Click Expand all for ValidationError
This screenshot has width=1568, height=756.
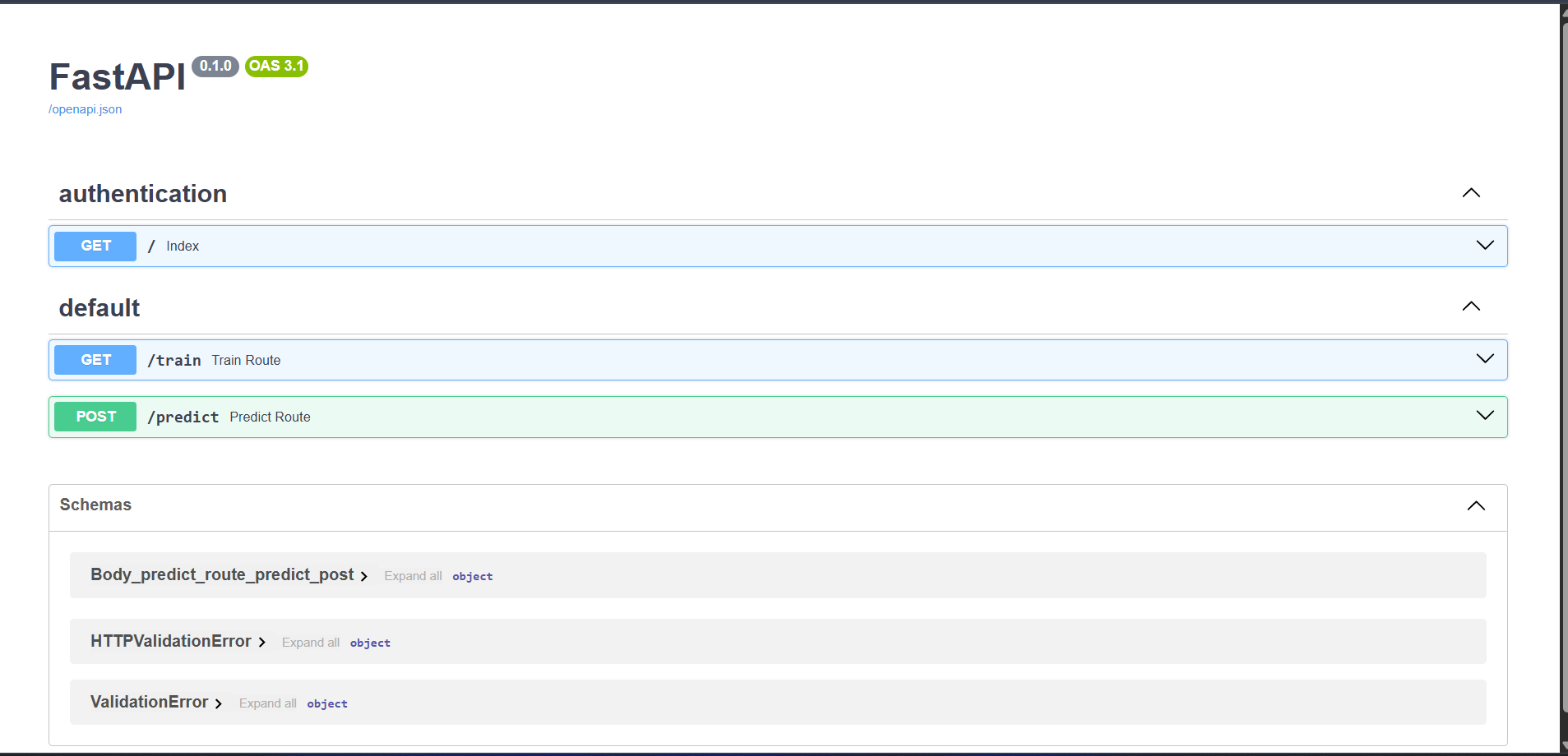[x=267, y=703]
